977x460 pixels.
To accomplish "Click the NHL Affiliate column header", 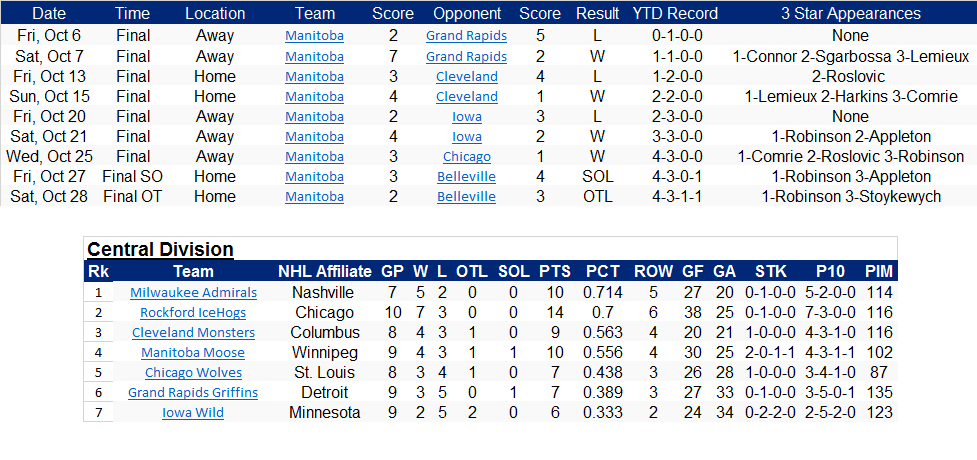I will point(323,271).
